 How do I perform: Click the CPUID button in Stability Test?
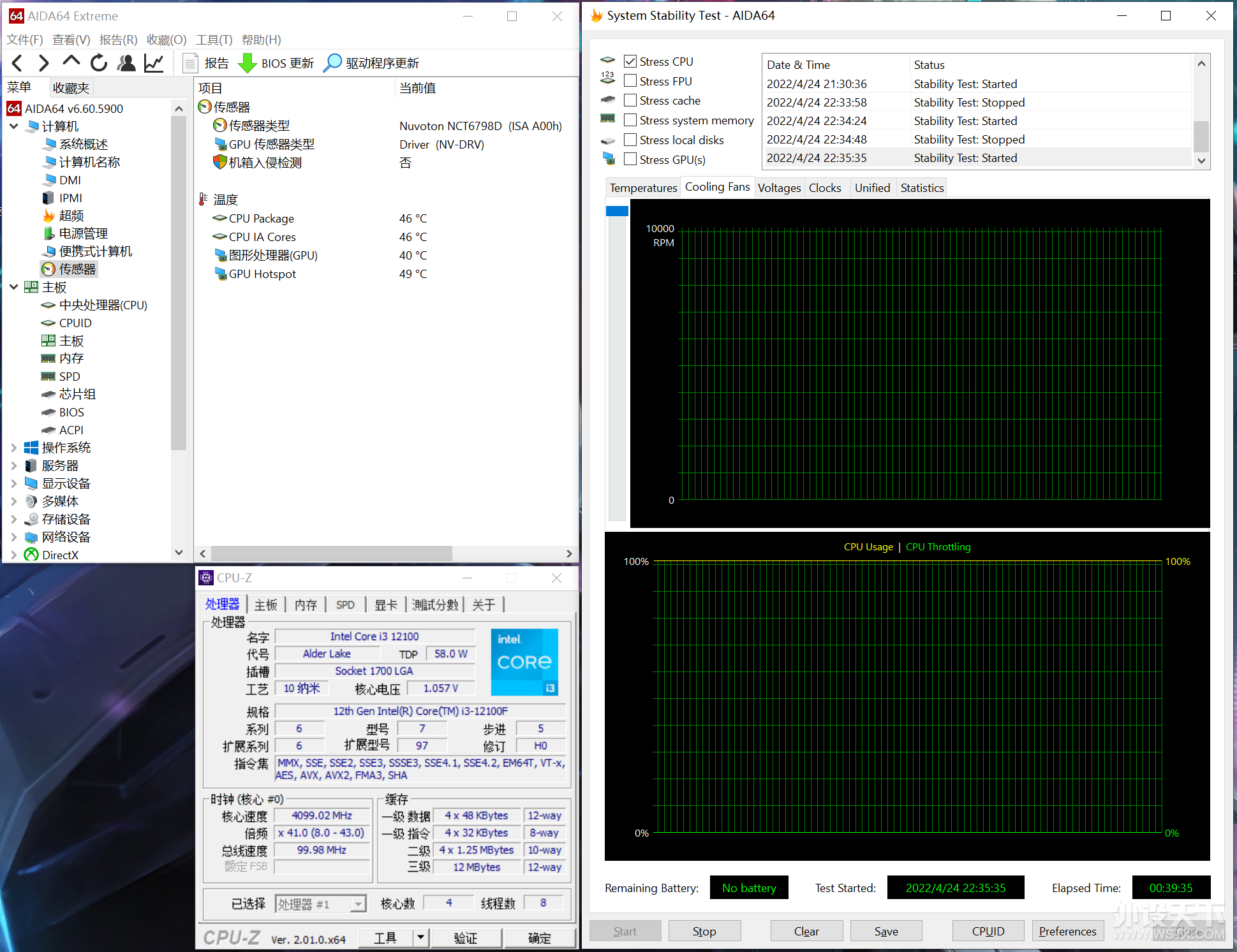pyautogui.click(x=988, y=931)
